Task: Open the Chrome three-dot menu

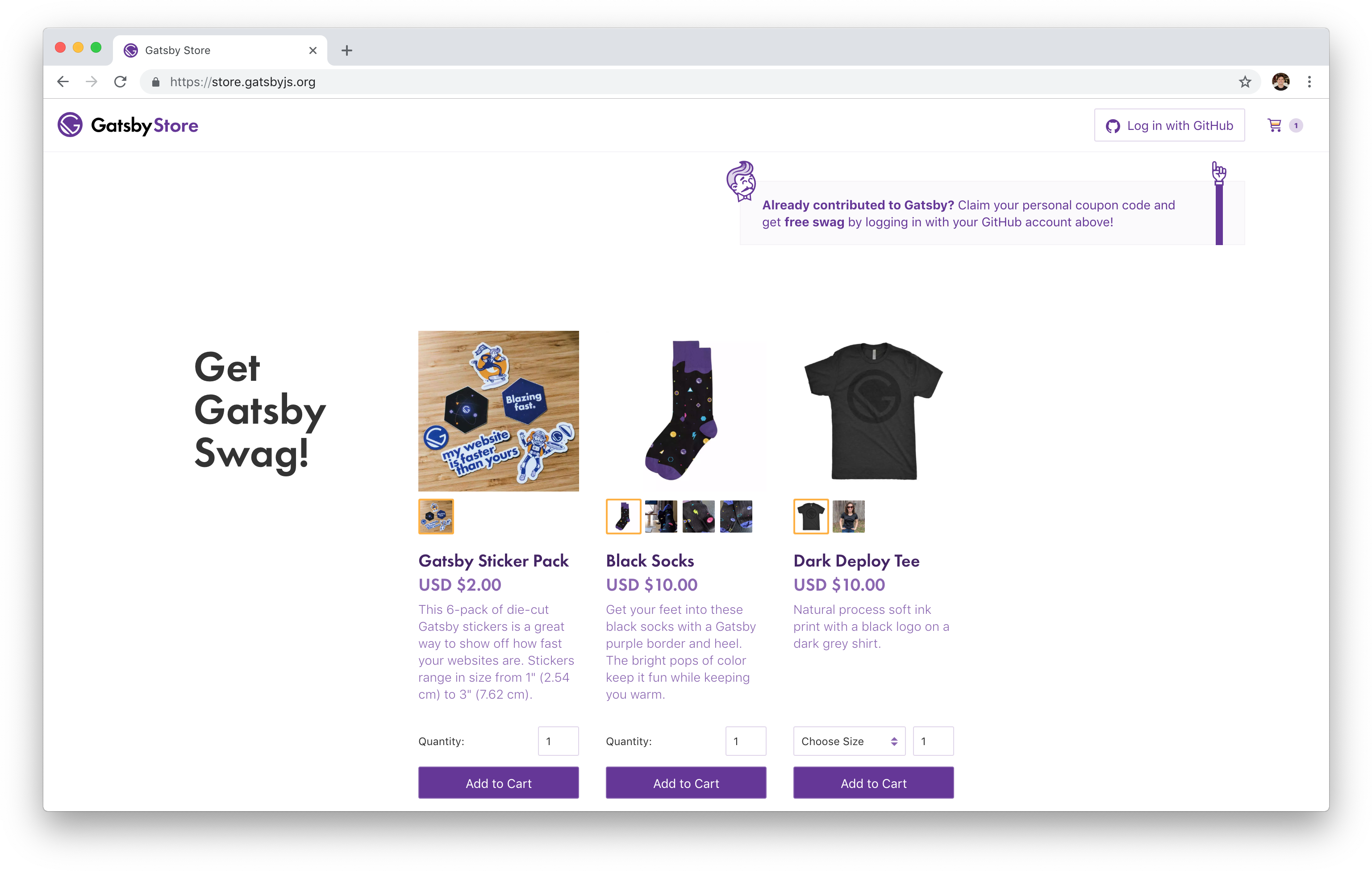Action: pyautogui.click(x=1309, y=82)
